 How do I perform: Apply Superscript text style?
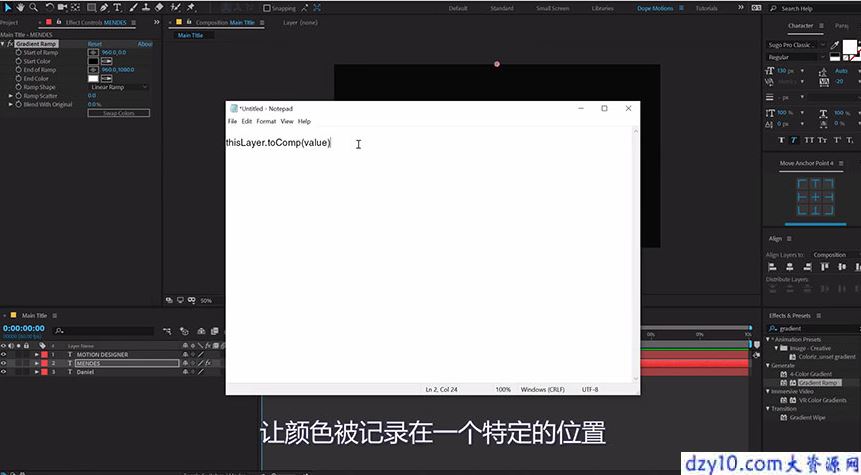point(837,140)
